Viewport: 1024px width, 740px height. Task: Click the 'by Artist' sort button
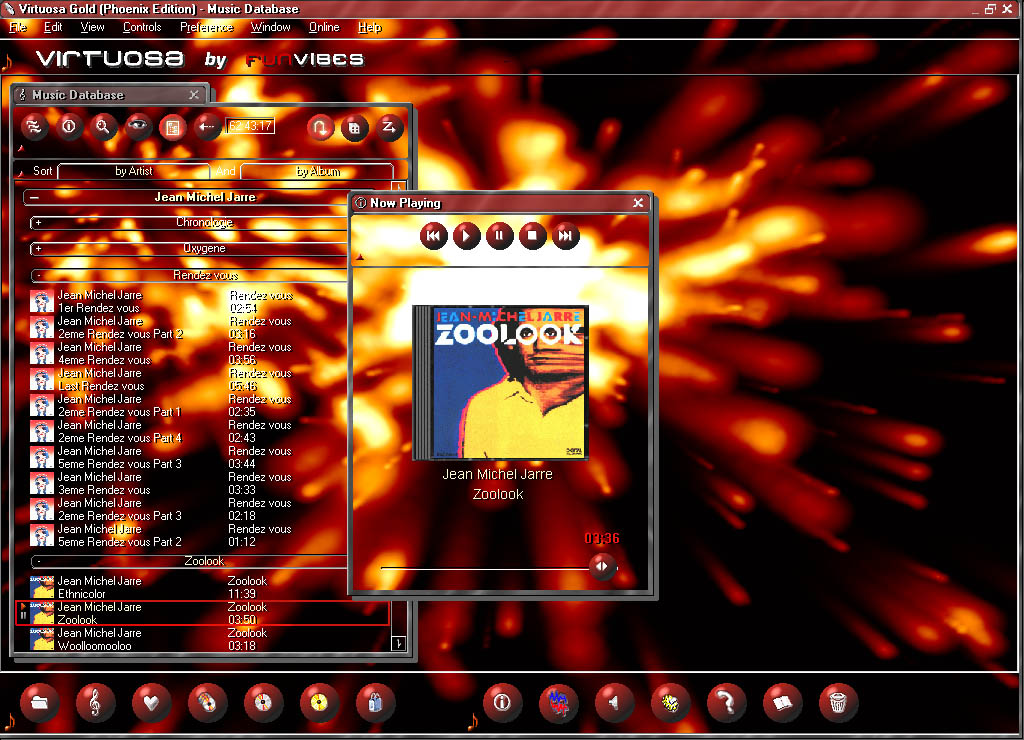(x=134, y=171)
